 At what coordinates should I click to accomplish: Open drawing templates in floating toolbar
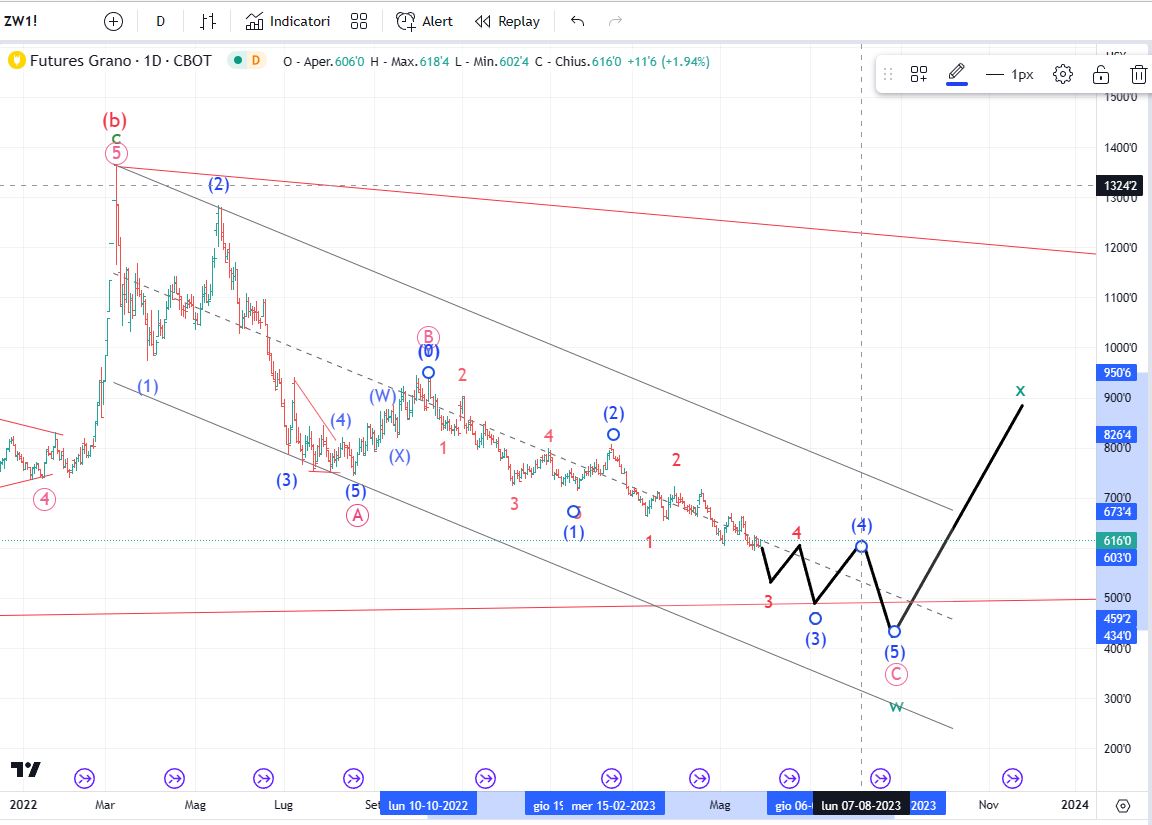coord(918,73)
